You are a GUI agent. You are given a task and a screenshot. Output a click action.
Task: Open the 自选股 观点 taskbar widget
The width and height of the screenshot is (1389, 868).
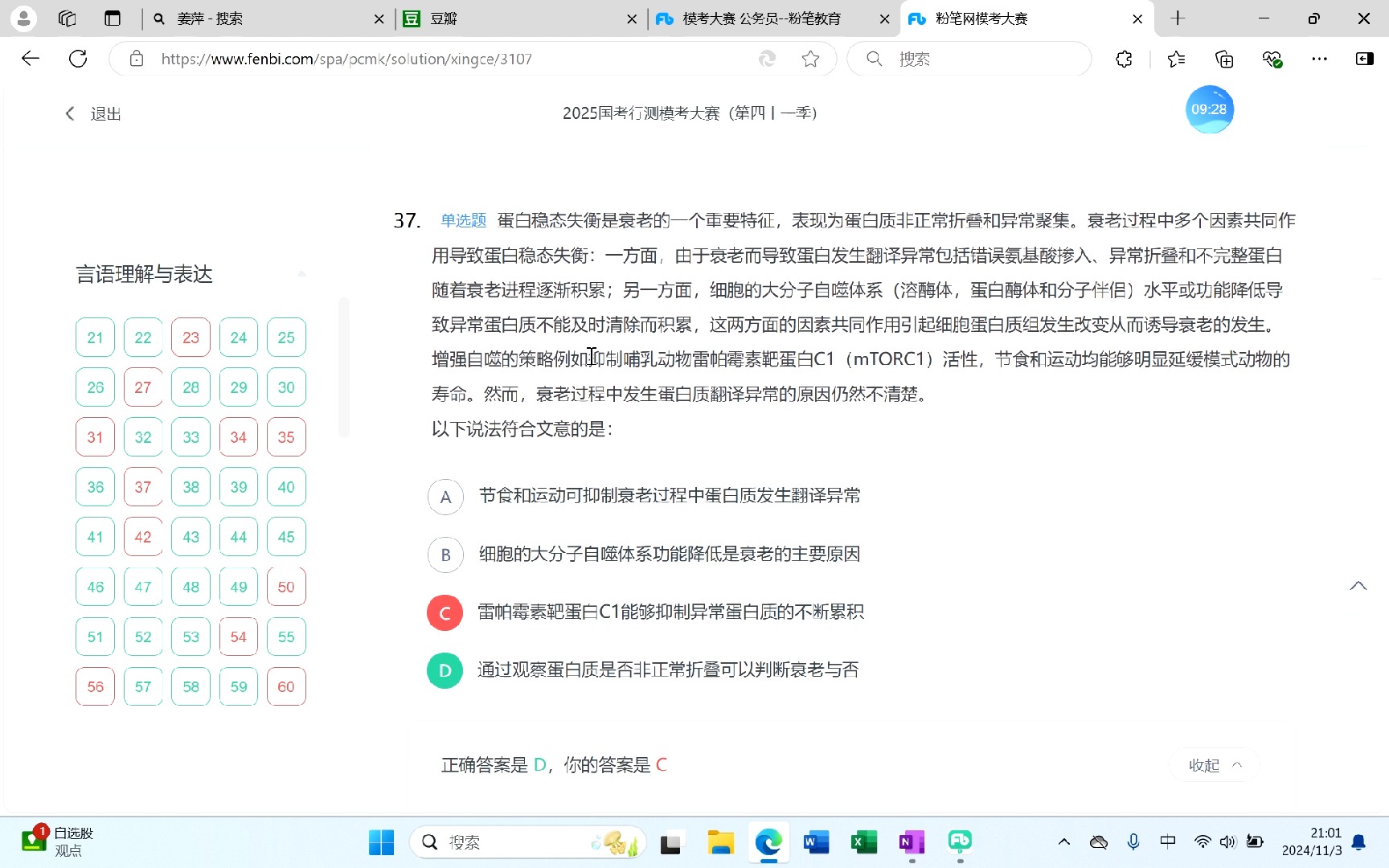coord(58,841)
